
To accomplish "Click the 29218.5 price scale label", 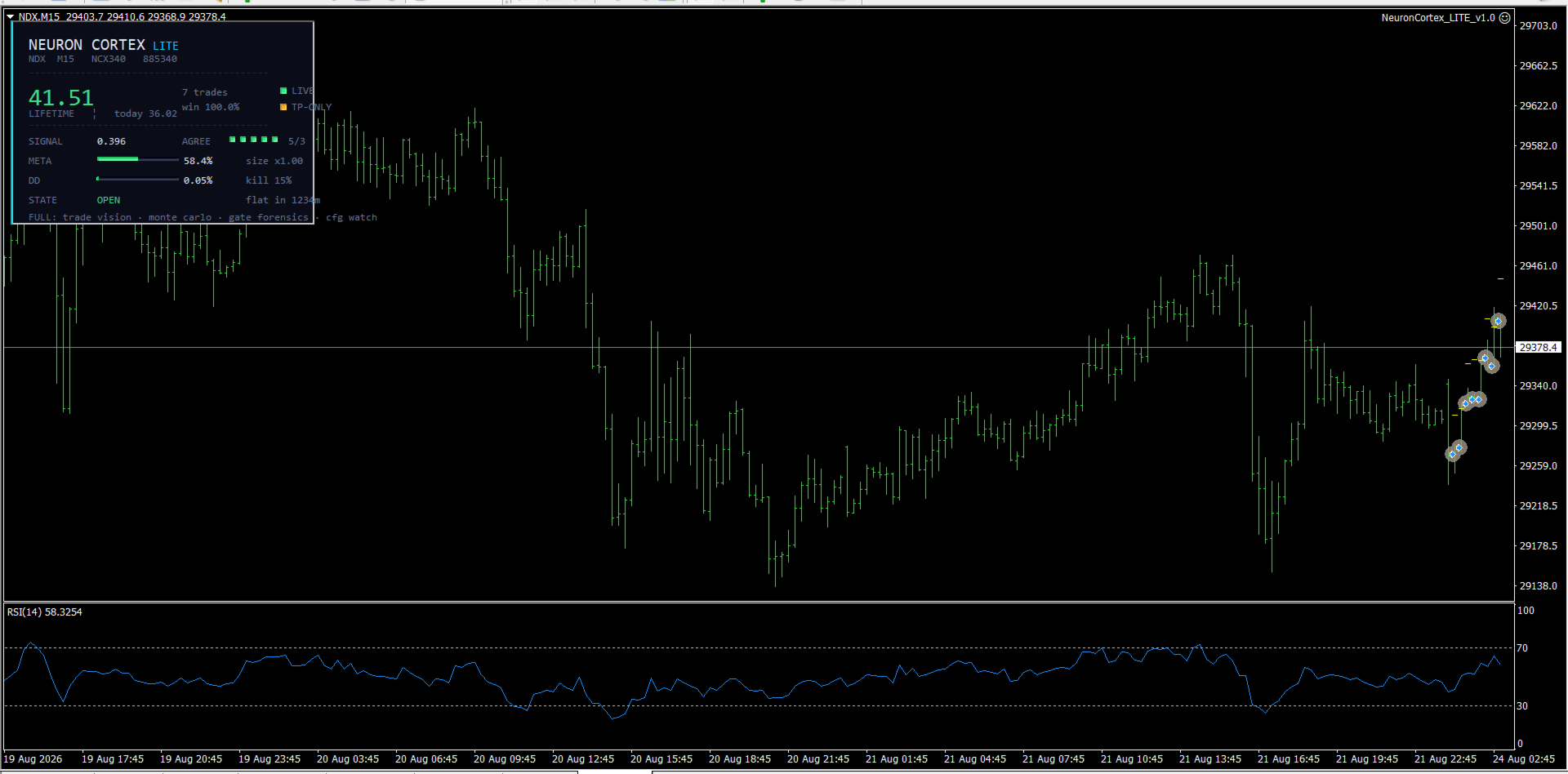I will (1539, 505).
